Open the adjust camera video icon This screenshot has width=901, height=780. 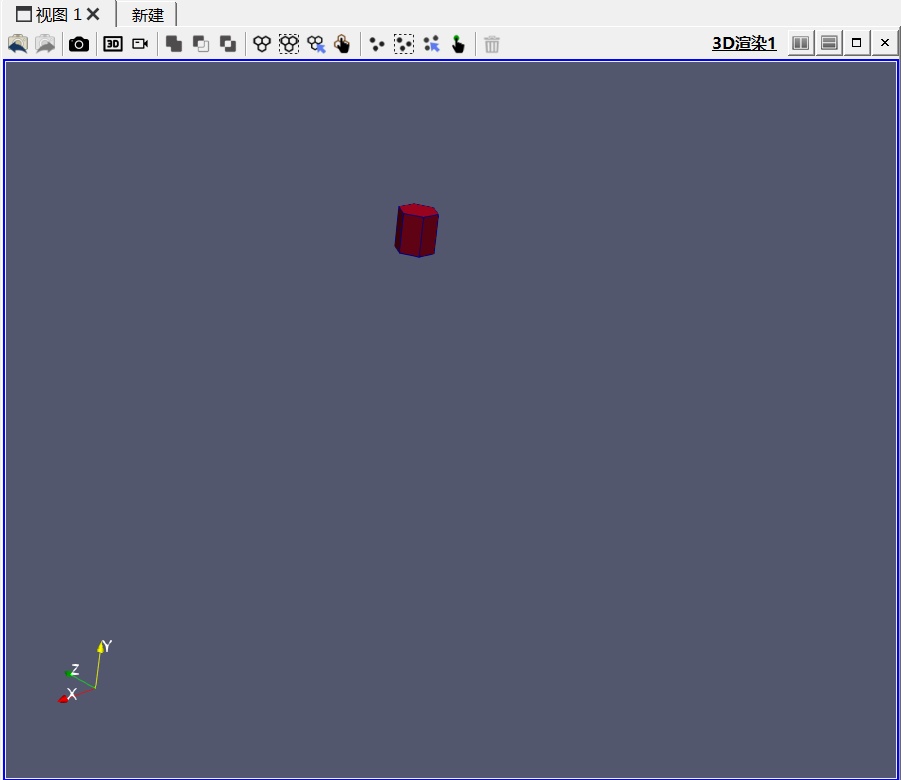tap(140, 44)
